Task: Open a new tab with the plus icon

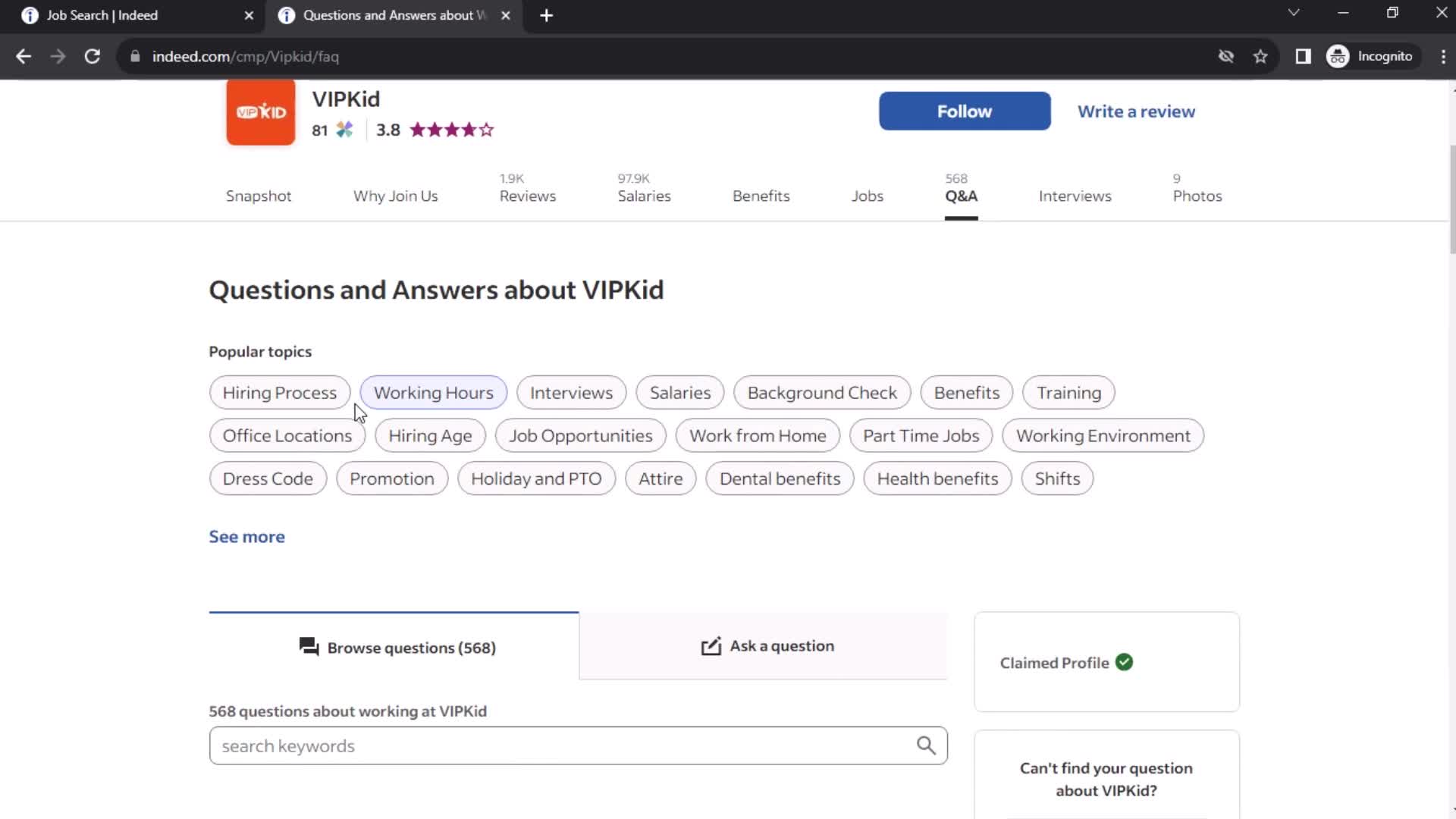Action: 546,15
